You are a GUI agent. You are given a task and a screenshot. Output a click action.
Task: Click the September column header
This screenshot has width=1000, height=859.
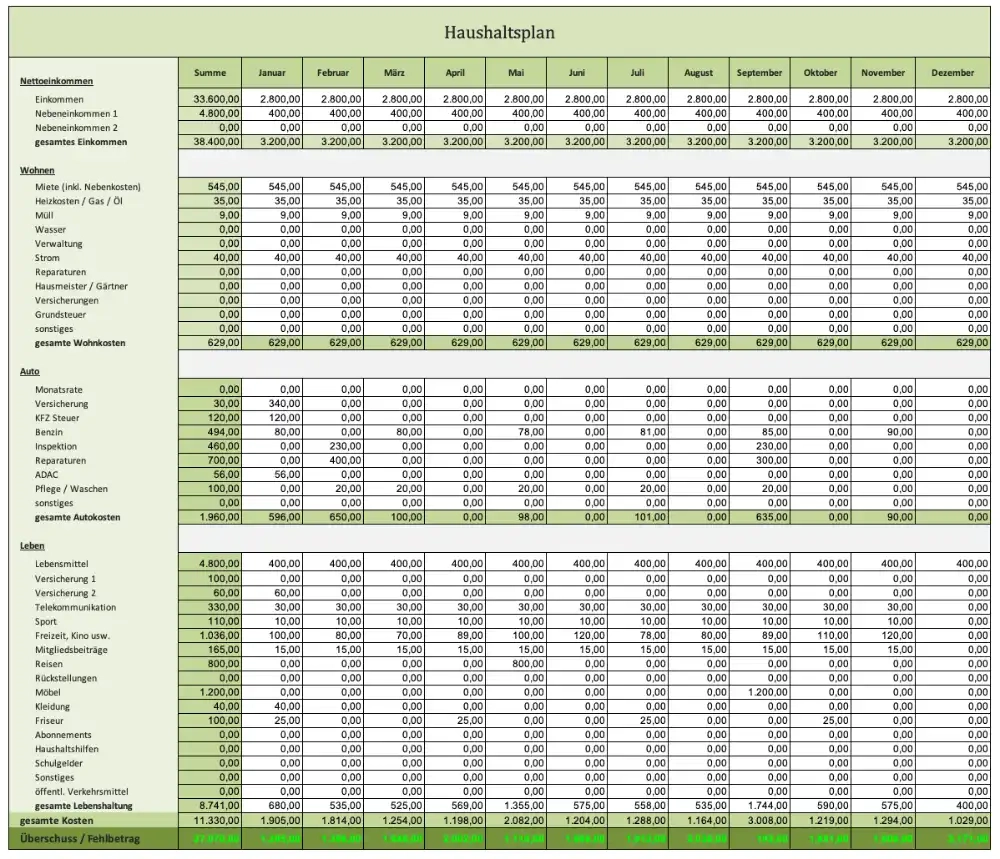tap(759, 73)
